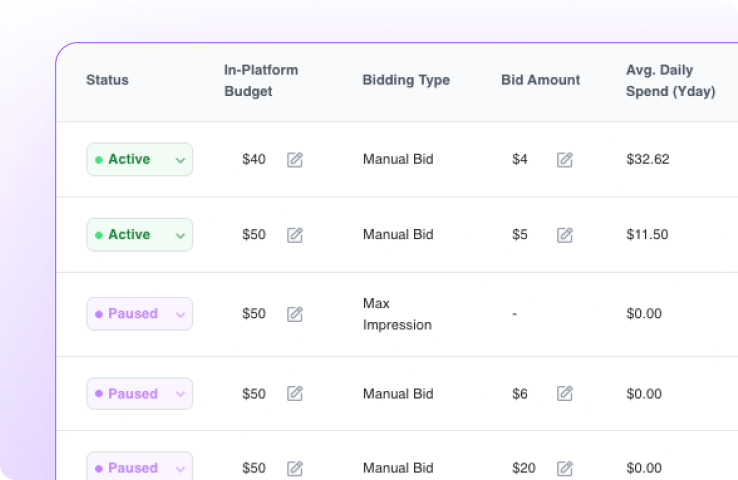Sort by Bid Amount column header
738x480 pixels.
click(x=540, y=80)
